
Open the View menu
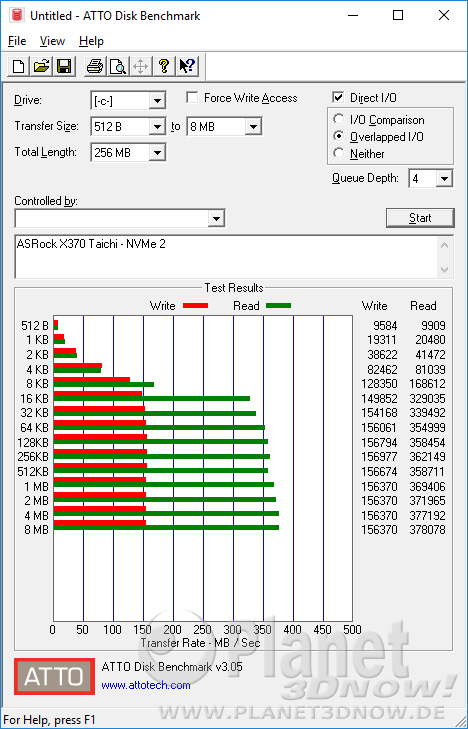coord(52,41)
